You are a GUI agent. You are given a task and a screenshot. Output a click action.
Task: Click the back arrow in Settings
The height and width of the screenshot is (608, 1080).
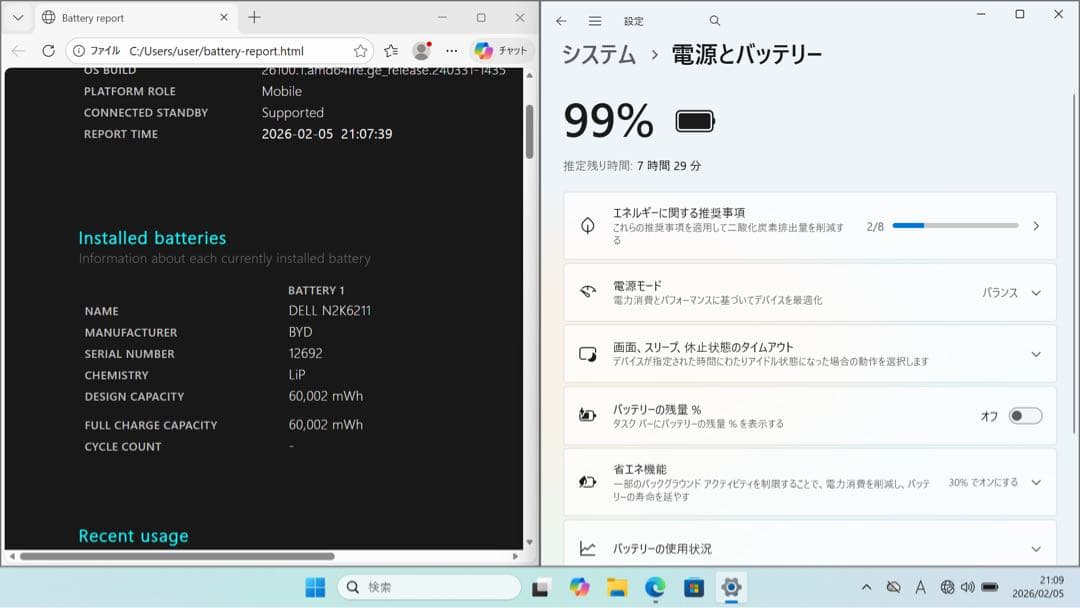pos(561,20)
